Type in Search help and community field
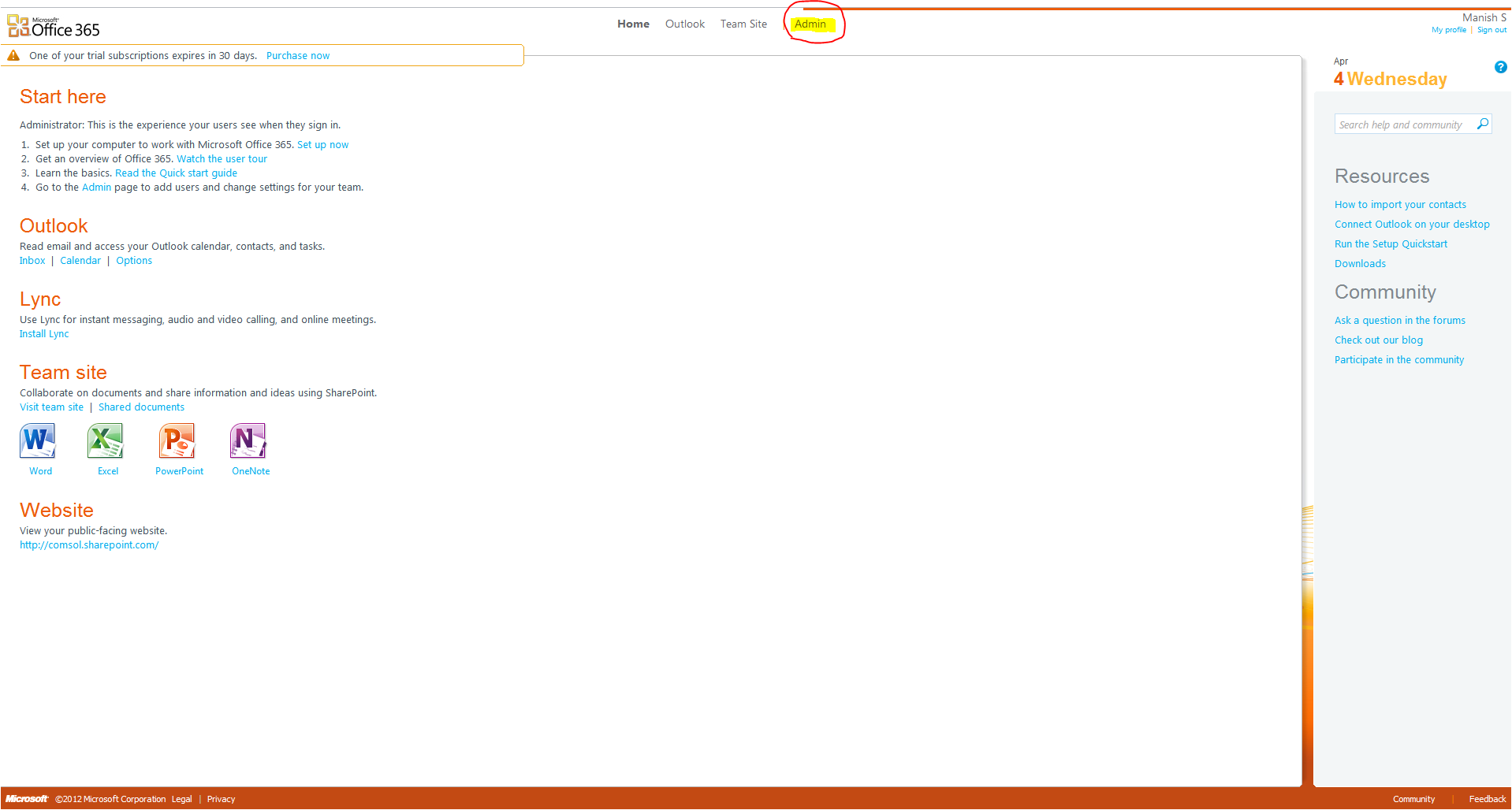The width and height of the screenshot is (1512, 810). point(1402,124)
